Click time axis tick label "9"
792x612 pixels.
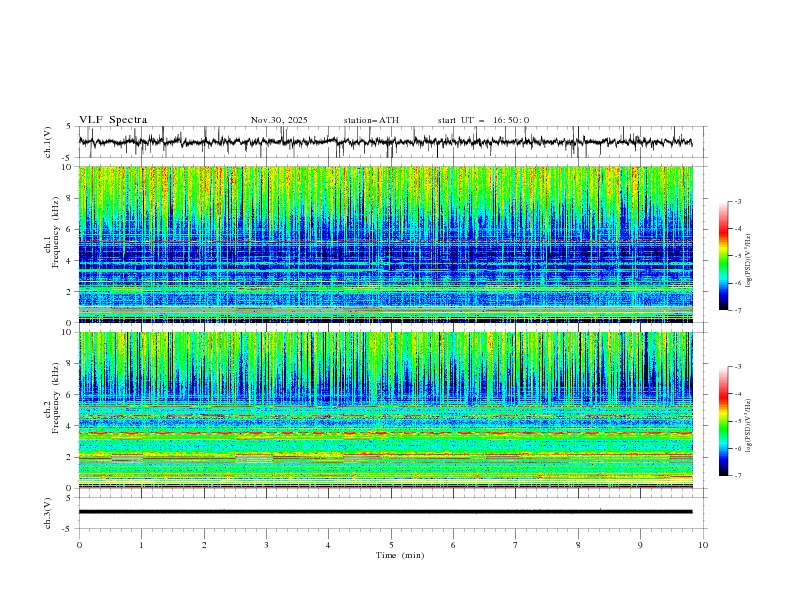click(x=640, y=545)
